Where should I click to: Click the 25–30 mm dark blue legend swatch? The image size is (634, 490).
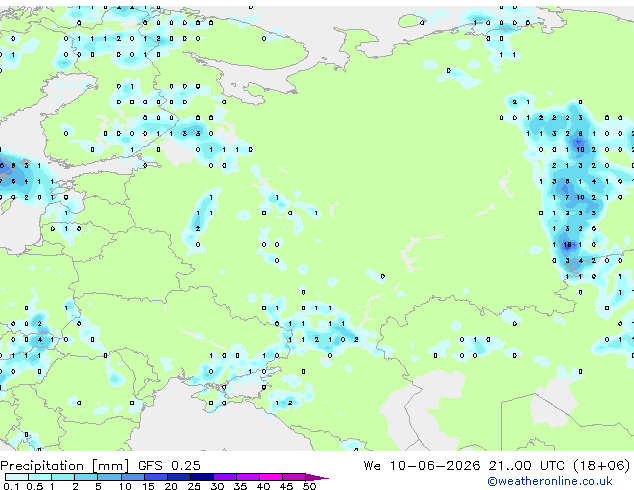click(202, 477)
